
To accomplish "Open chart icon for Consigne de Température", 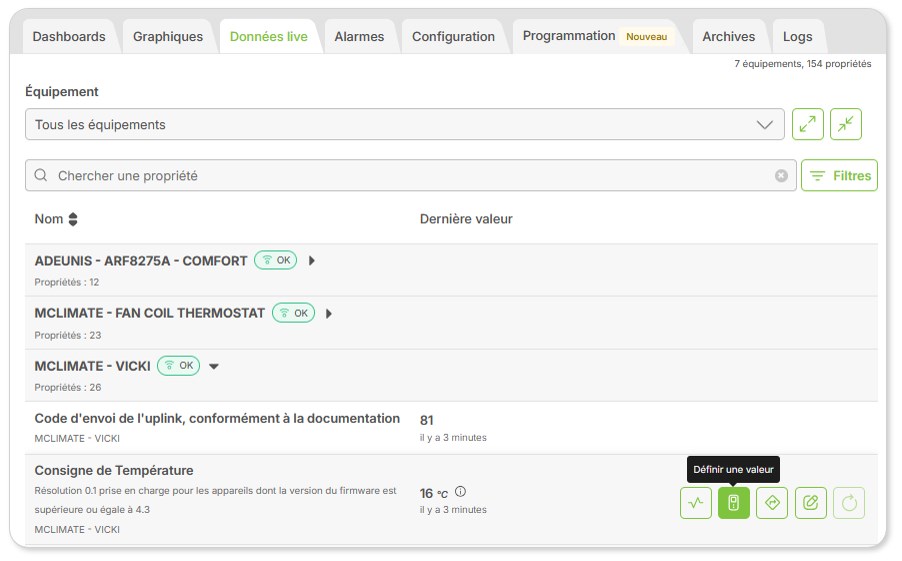I will tap(696, 503).
